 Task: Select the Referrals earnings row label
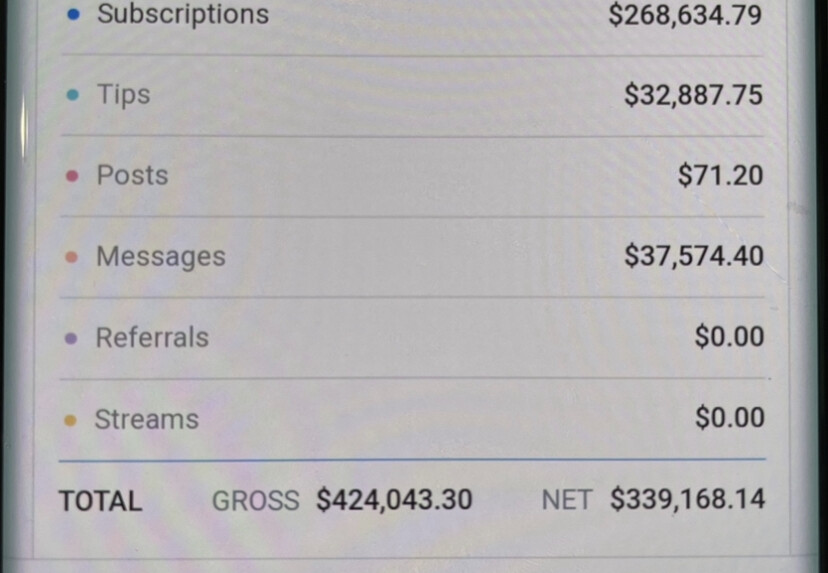click(x=152, y=337)
